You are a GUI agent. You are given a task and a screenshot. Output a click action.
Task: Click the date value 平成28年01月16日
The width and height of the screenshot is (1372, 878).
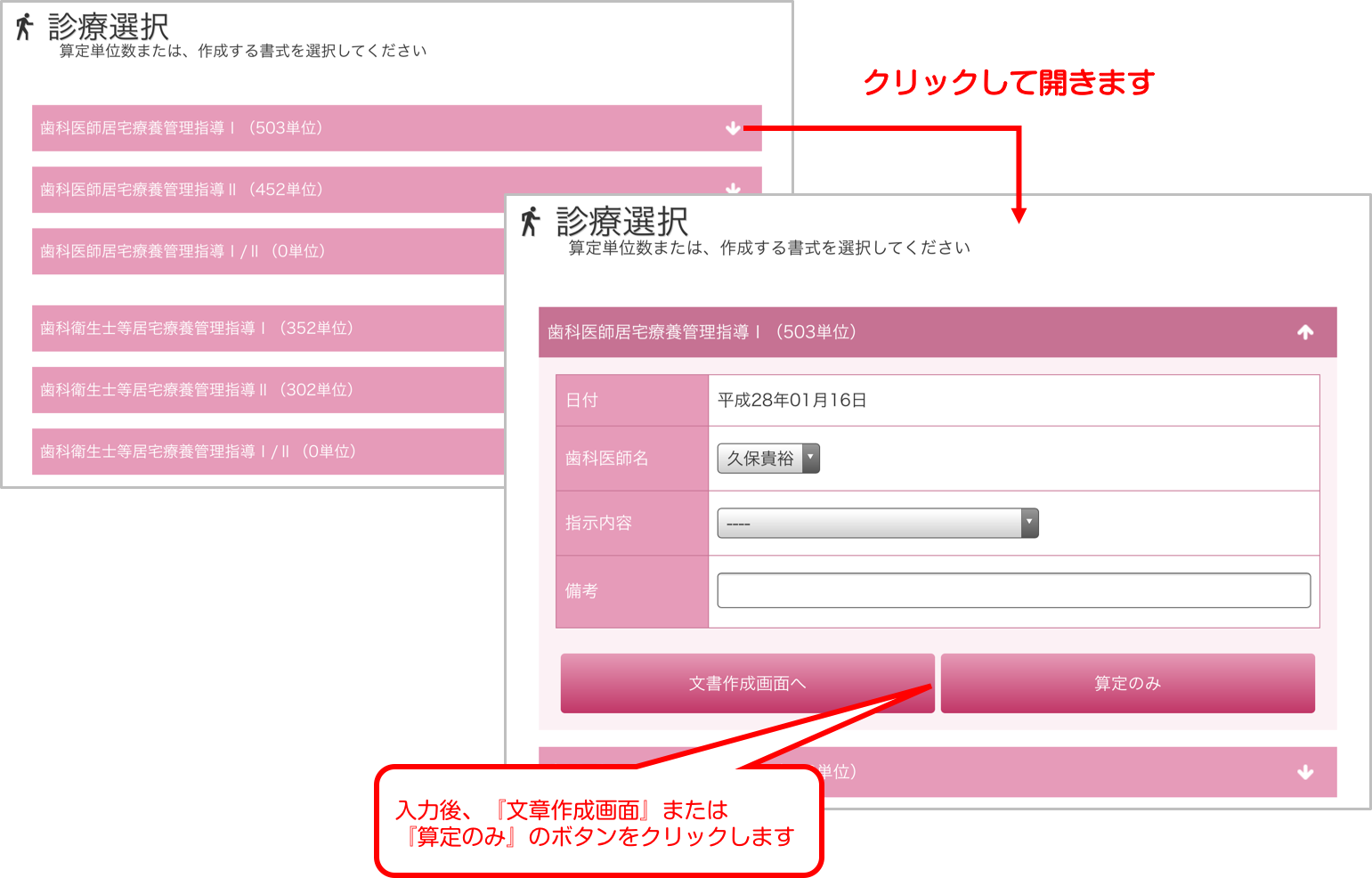(792, 401)
